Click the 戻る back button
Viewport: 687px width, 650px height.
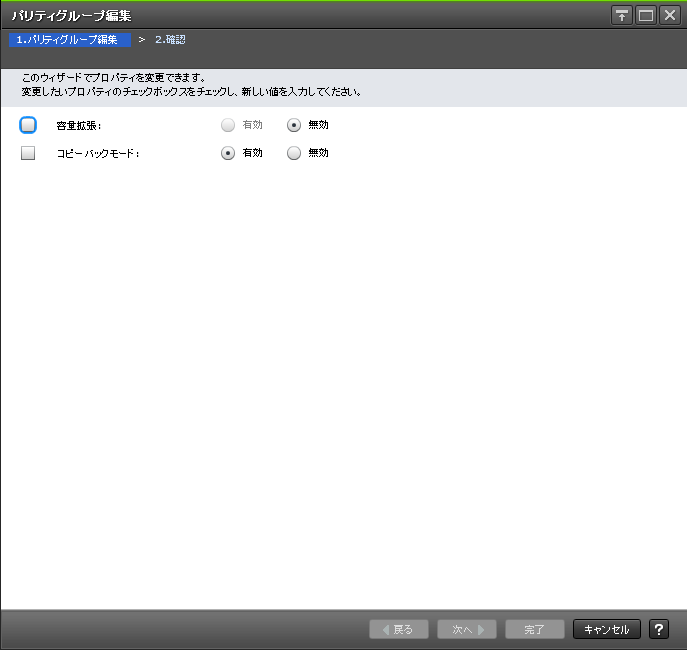[399, 629]
